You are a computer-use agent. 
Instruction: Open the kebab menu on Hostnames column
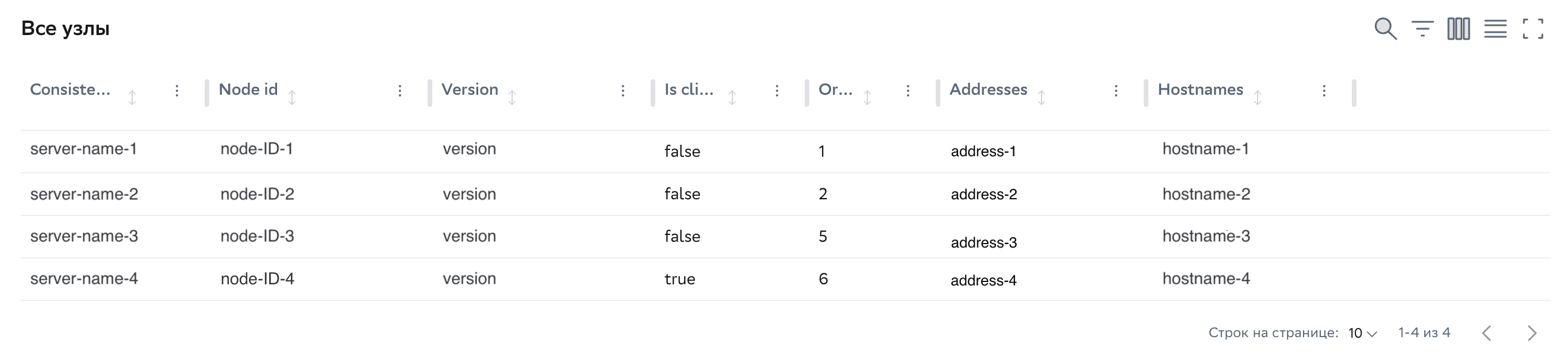pyautogui.click(x=1323, y=90)
